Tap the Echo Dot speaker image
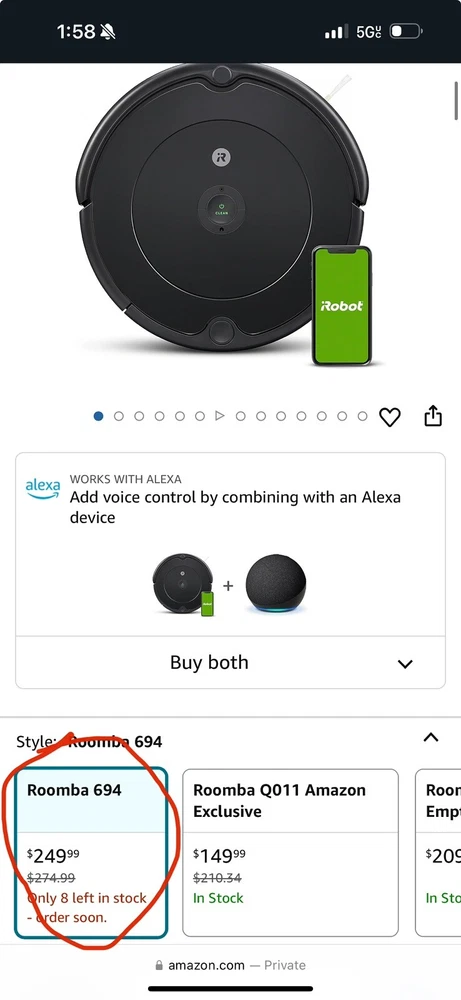The width and height of the screenshot is (461, 1000). coord(276,585)
